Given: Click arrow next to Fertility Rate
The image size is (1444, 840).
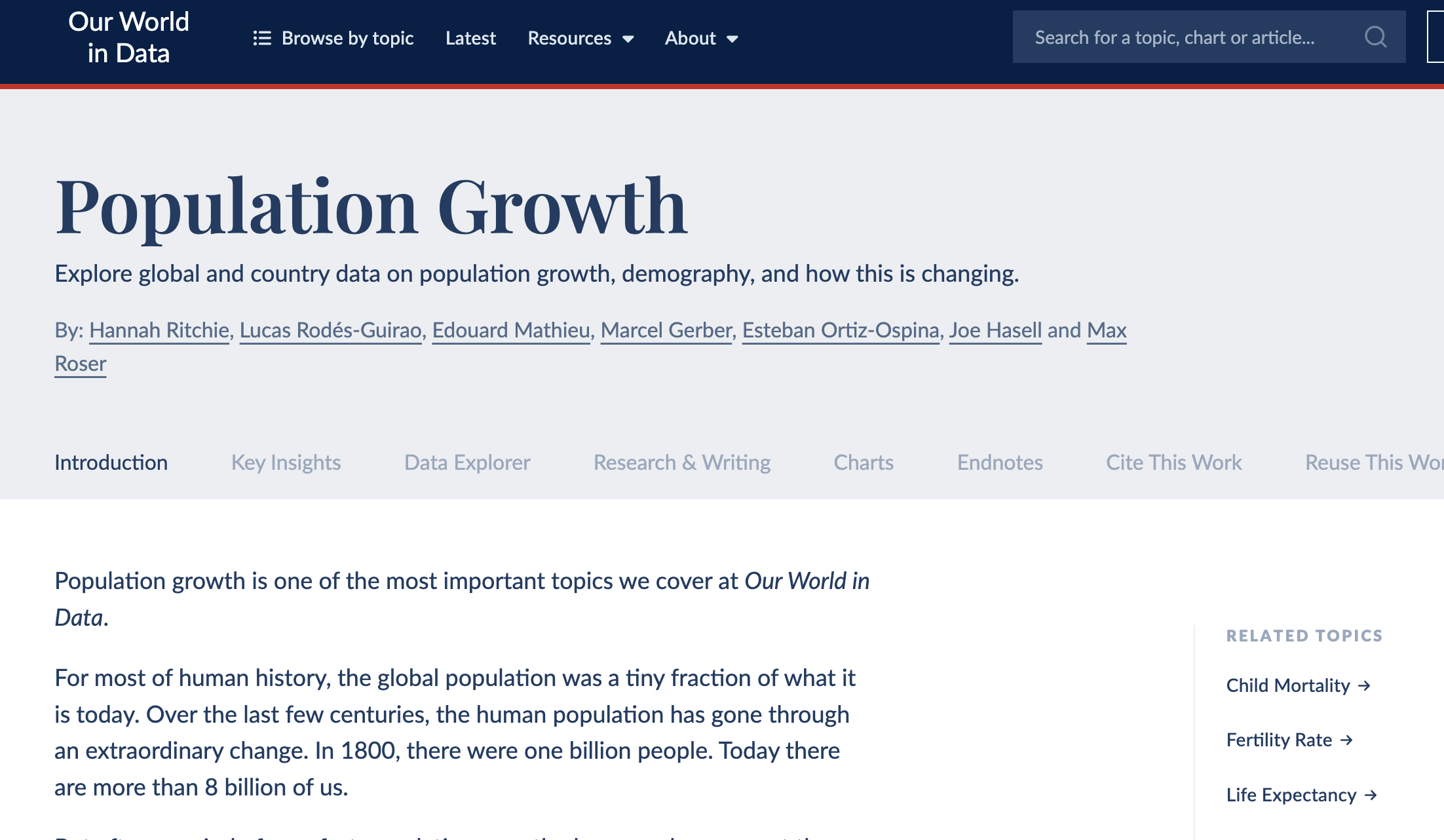Looking at the screenshot, I should pos(1346,740).
